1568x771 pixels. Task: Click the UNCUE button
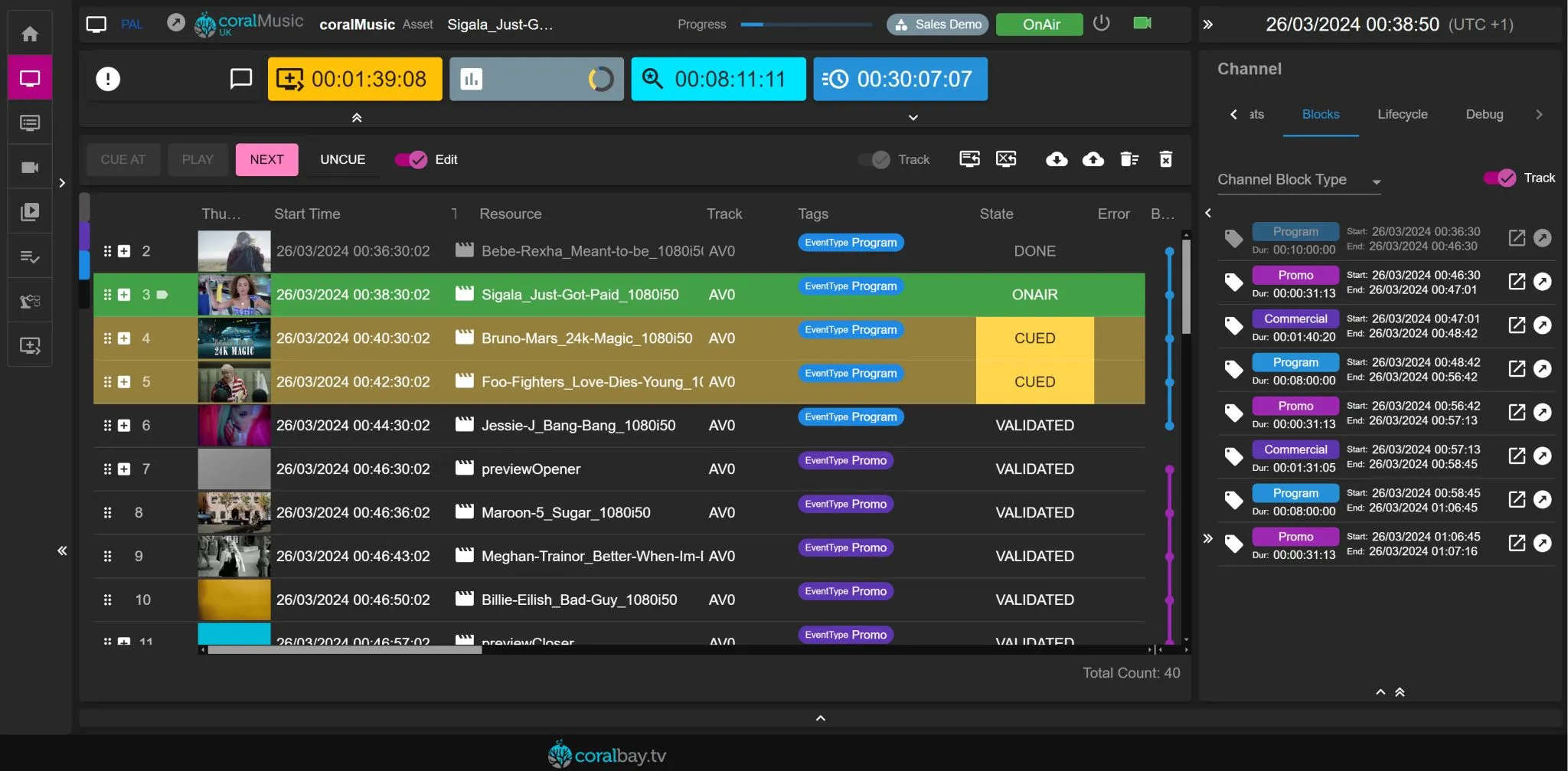coord(341,159)
